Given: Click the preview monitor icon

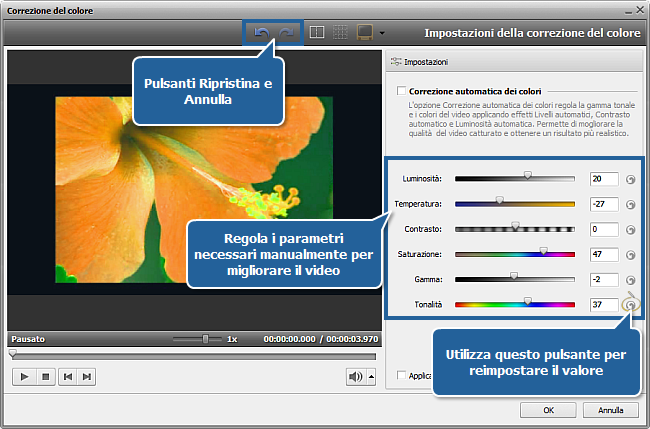Looking at the screenshot, I should 364,33.
